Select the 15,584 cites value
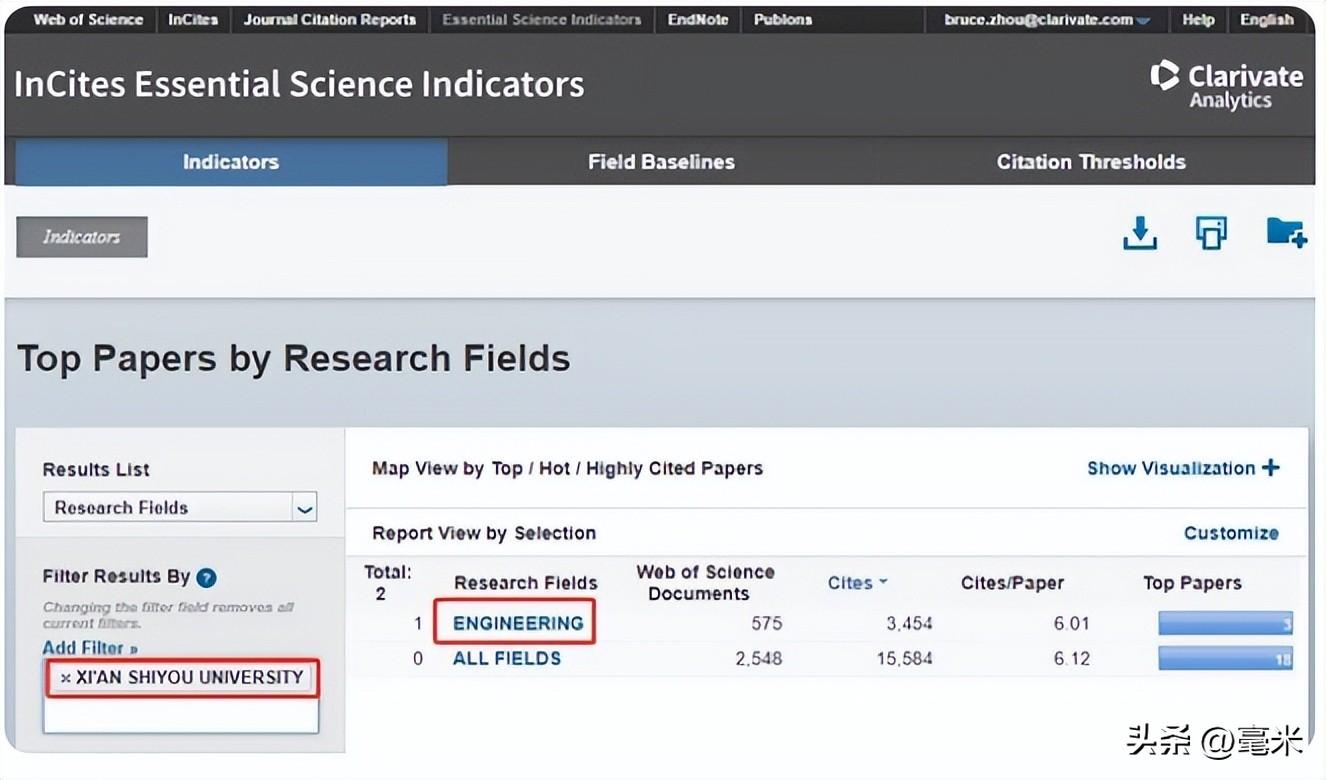 (x=904, y=658)
